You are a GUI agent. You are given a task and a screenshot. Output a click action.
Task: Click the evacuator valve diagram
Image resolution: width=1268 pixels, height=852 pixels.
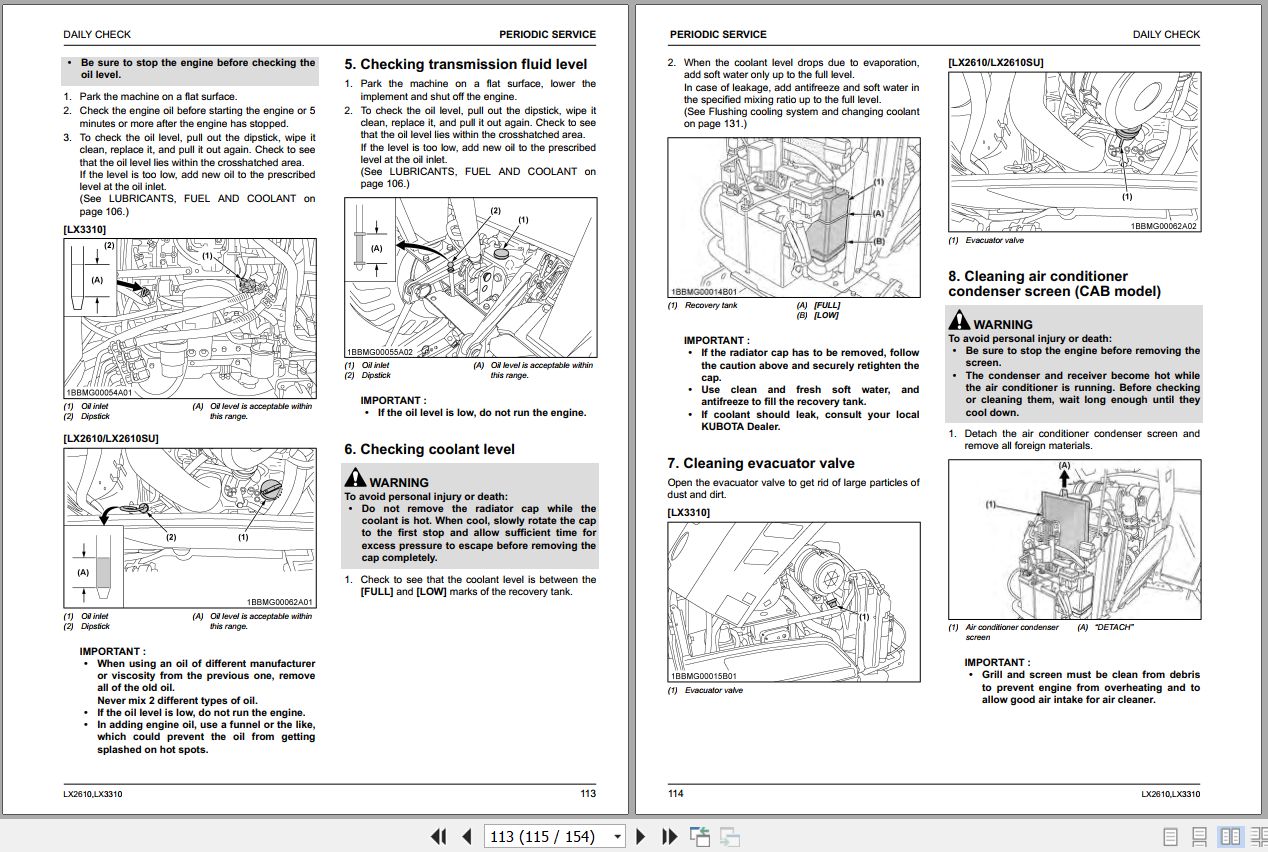click(794, 600)
